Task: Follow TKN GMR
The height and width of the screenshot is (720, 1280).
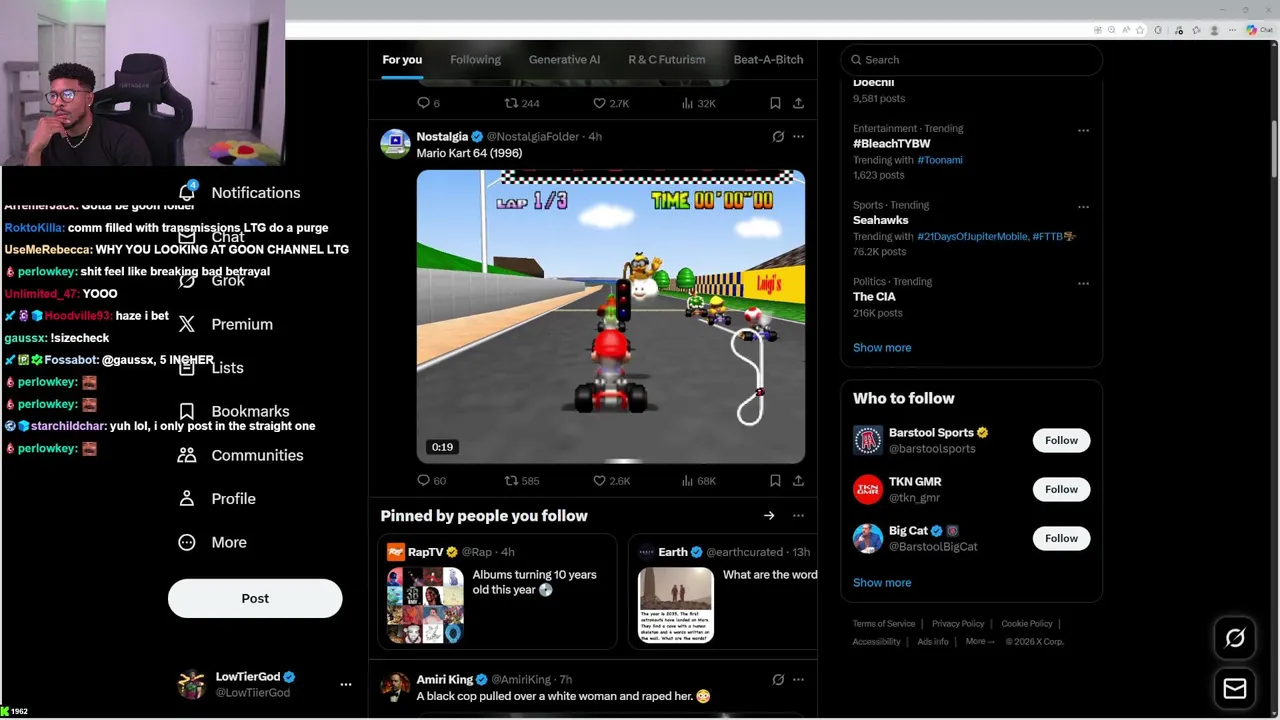Action: click(1061, 489)
